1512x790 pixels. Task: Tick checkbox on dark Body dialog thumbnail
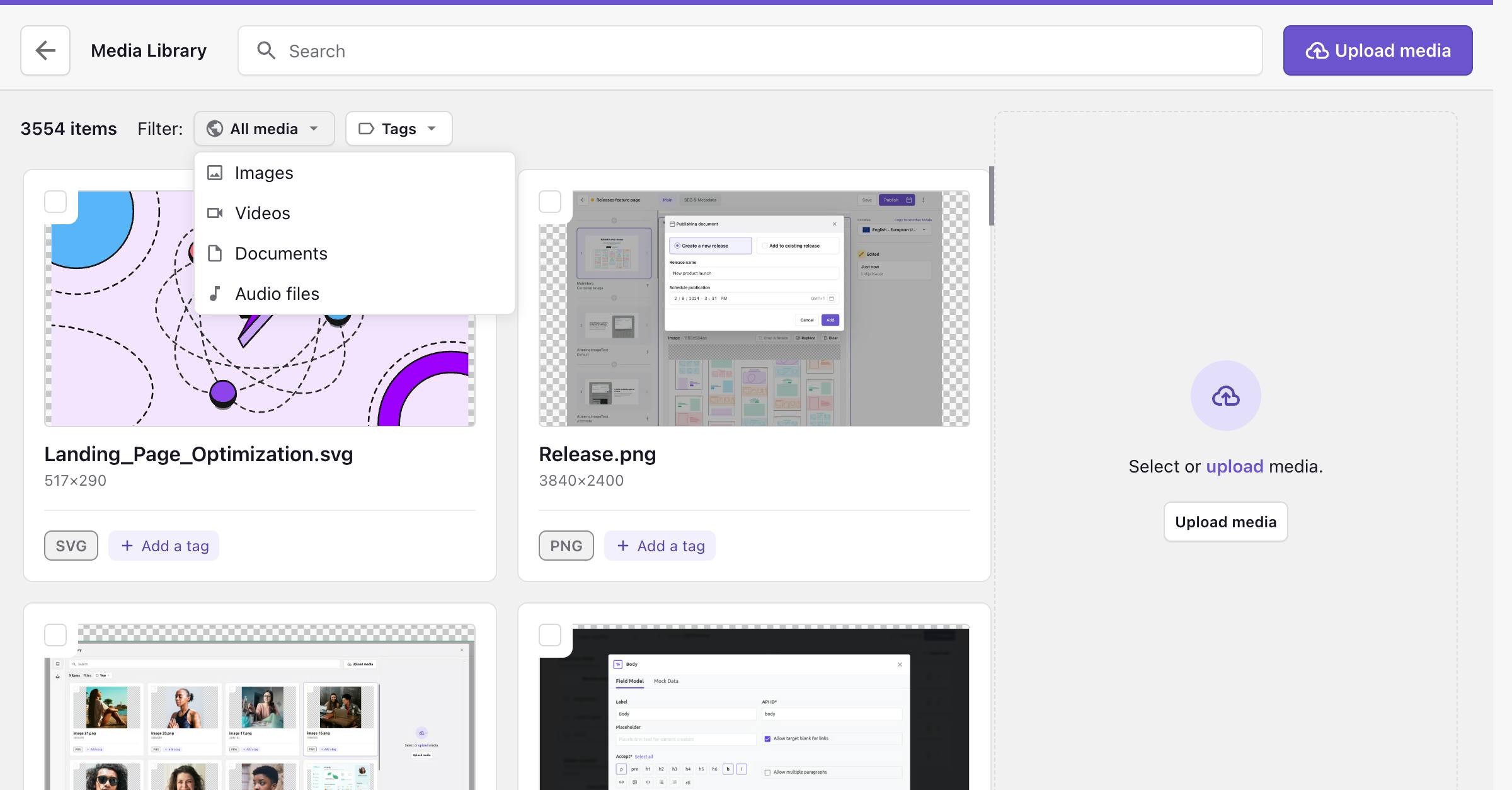(550, 635)
